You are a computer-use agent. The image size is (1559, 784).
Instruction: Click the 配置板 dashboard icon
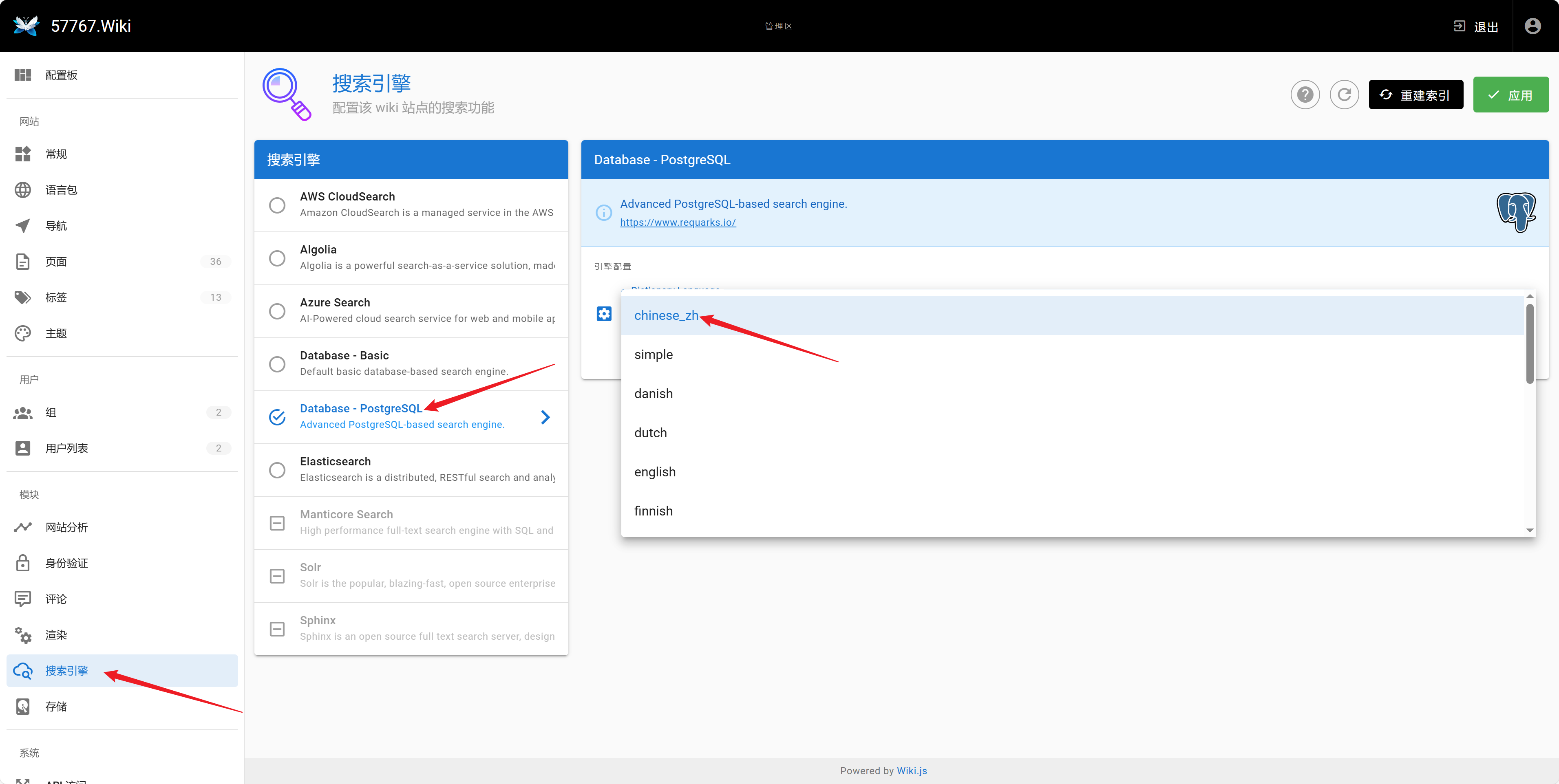click(x=22, y=75)
